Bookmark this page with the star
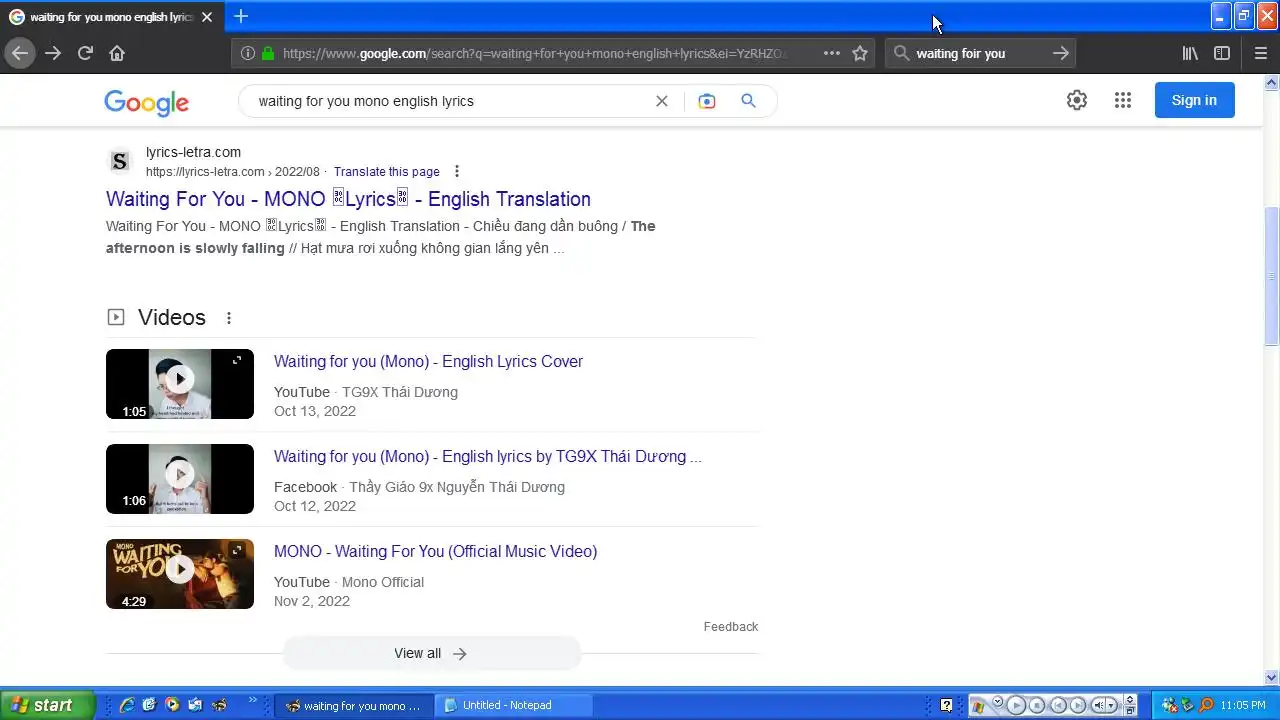 pyautogui.click(x=860, y=53)
